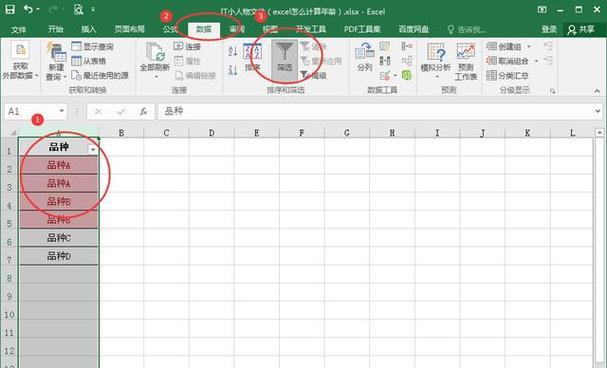The image size is (607, 368).
Task: Open 获取外部数据 (Get External Data)
Action: point(20,61)
